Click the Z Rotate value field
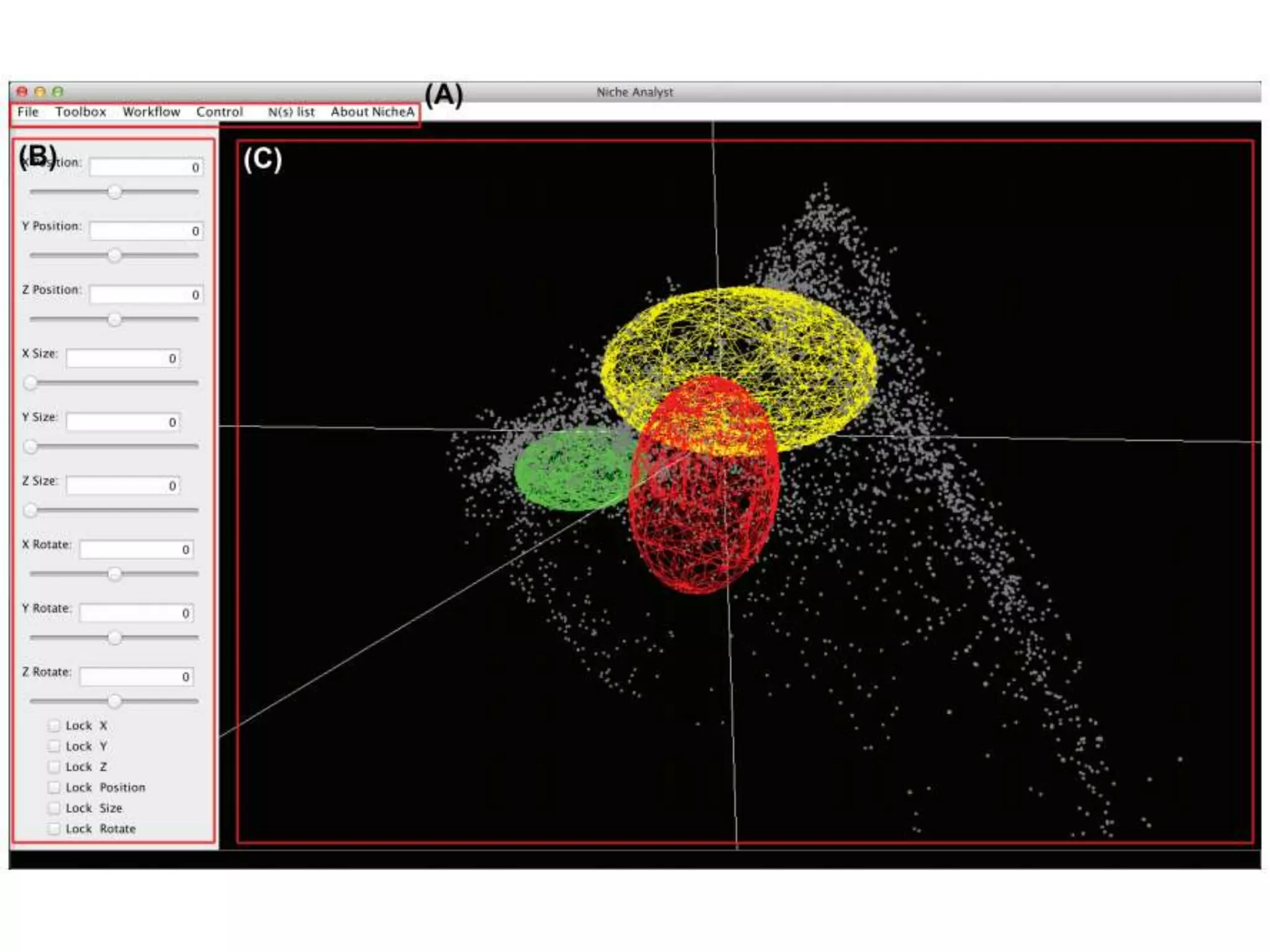The height and width of the screenshot is (952, 1270). 136,677
